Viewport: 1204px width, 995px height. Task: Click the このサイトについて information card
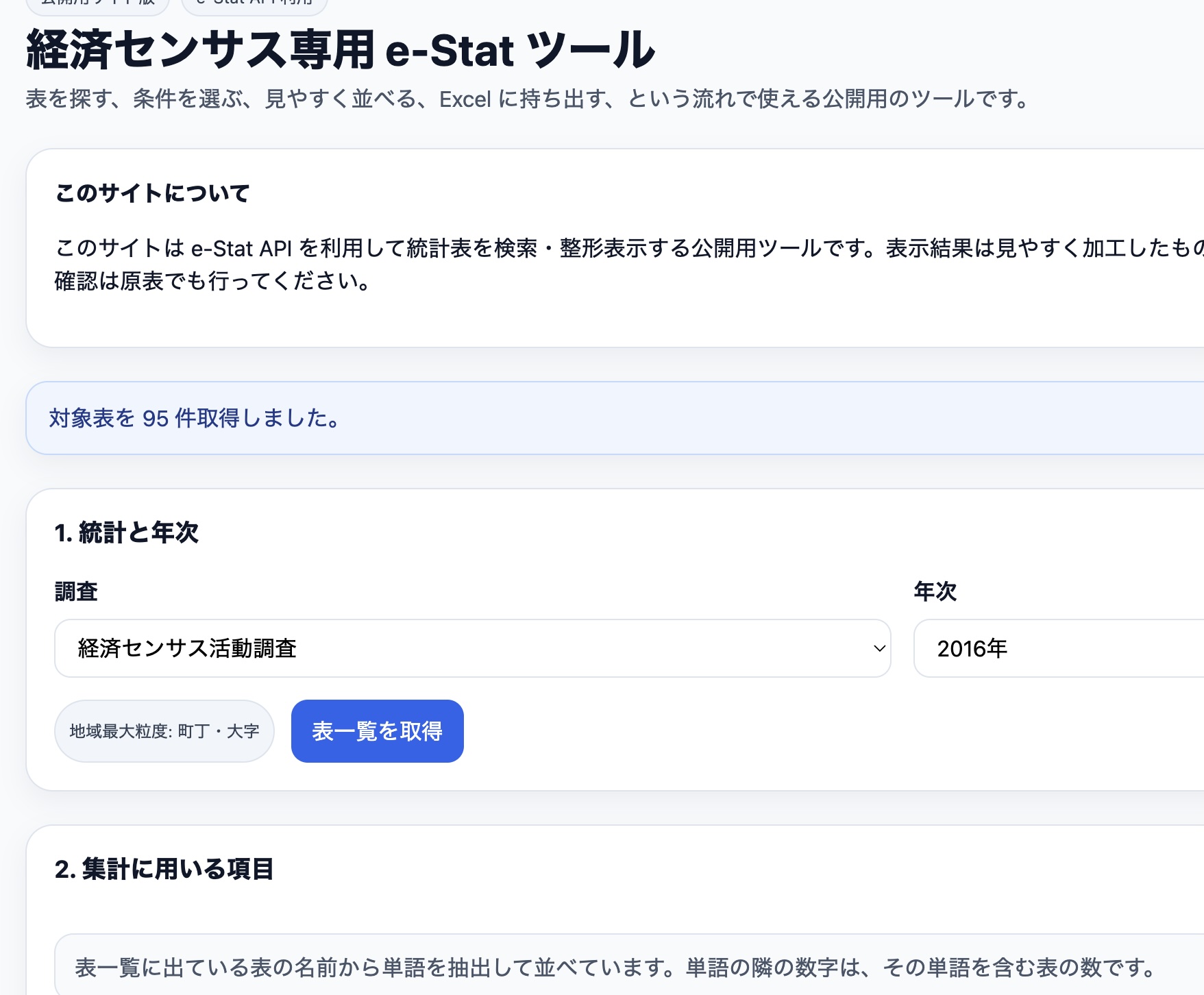point(548,247)
